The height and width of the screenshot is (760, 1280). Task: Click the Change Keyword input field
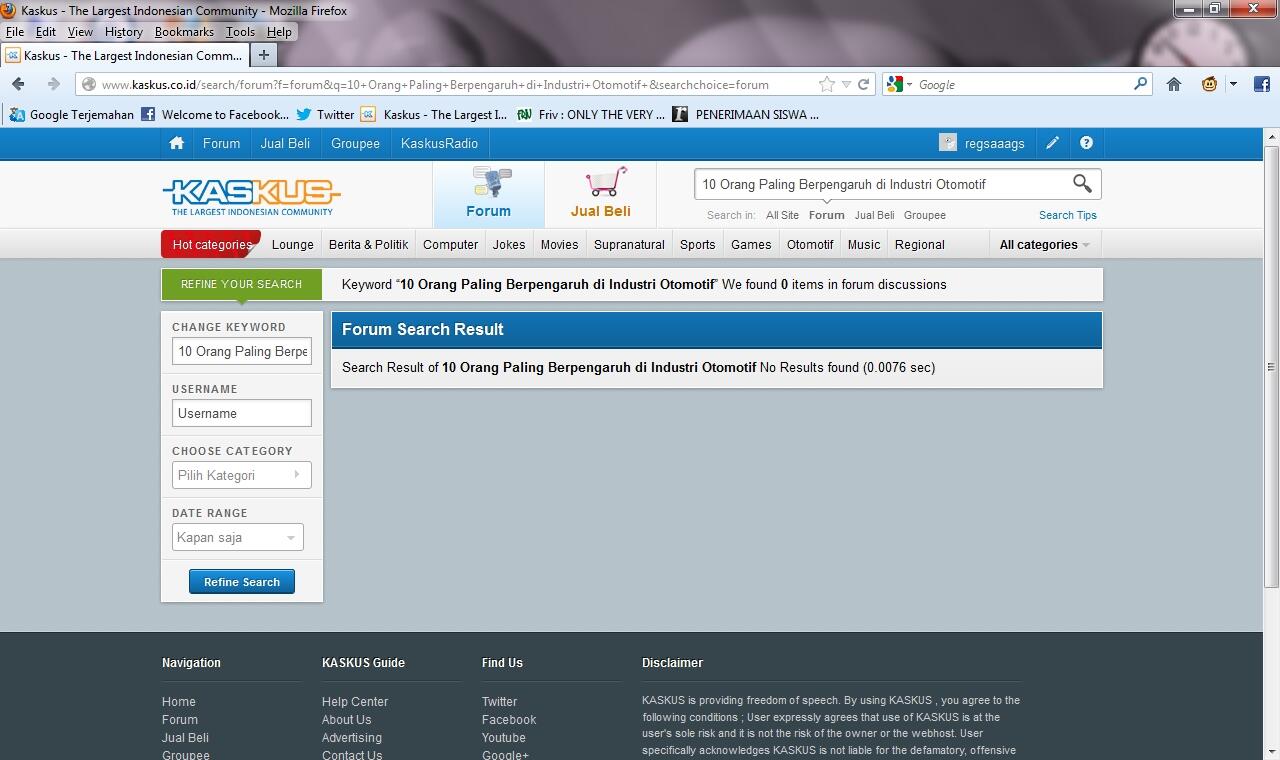point(241,351)
